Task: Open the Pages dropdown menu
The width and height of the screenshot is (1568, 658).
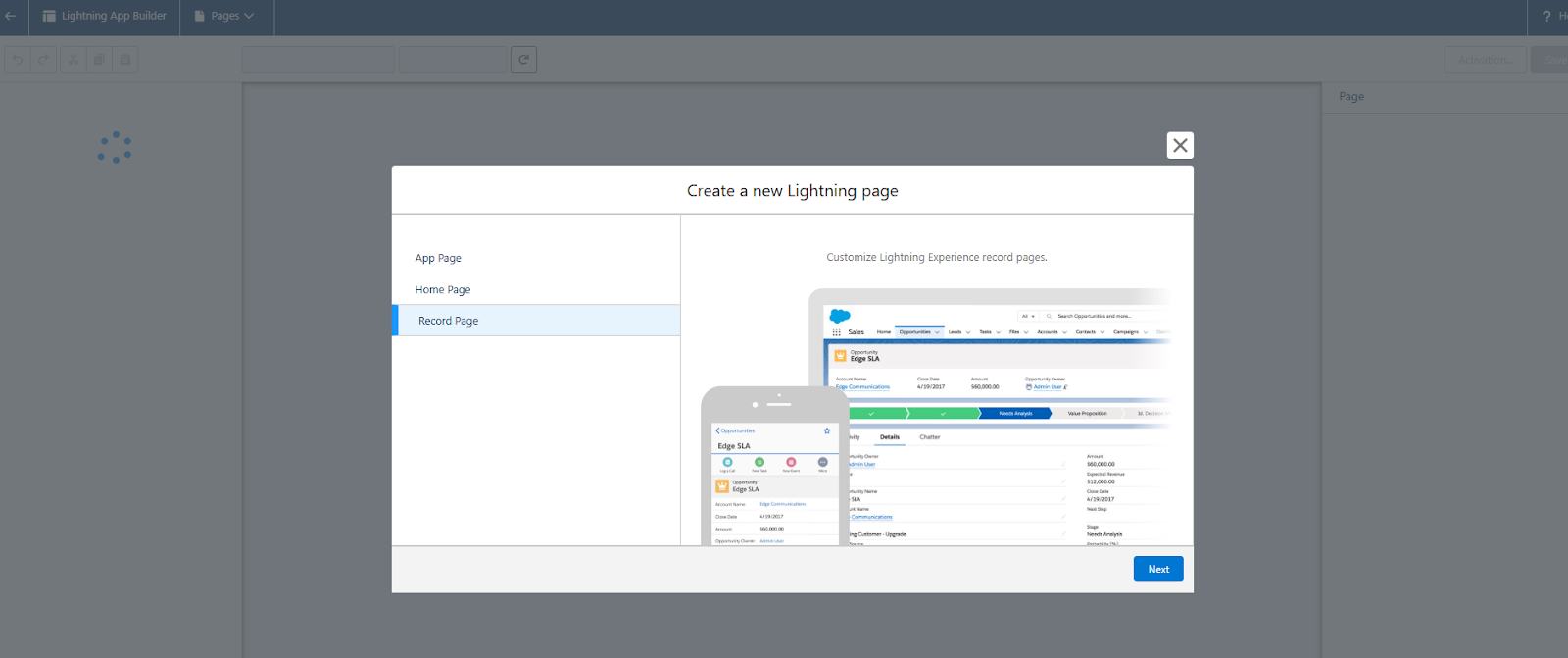Action: click(224, 16)
